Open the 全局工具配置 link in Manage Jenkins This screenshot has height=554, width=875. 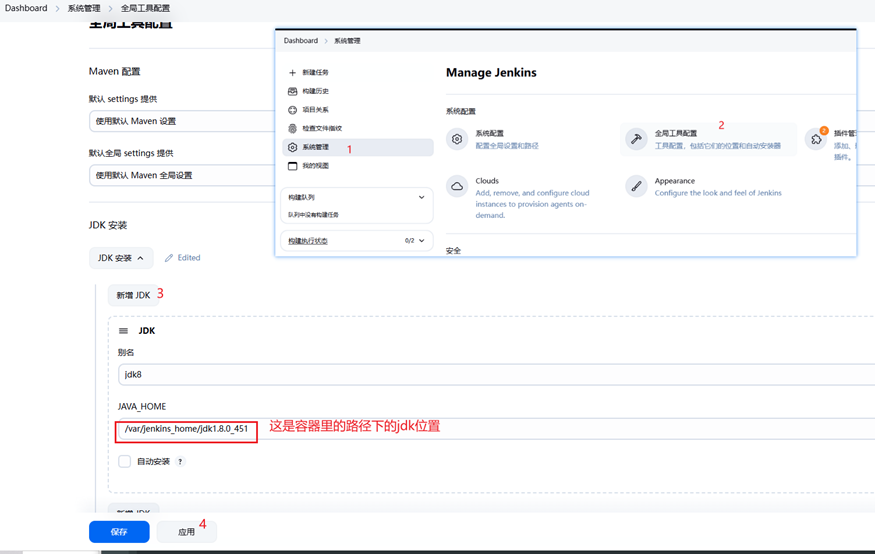(708, 139)
